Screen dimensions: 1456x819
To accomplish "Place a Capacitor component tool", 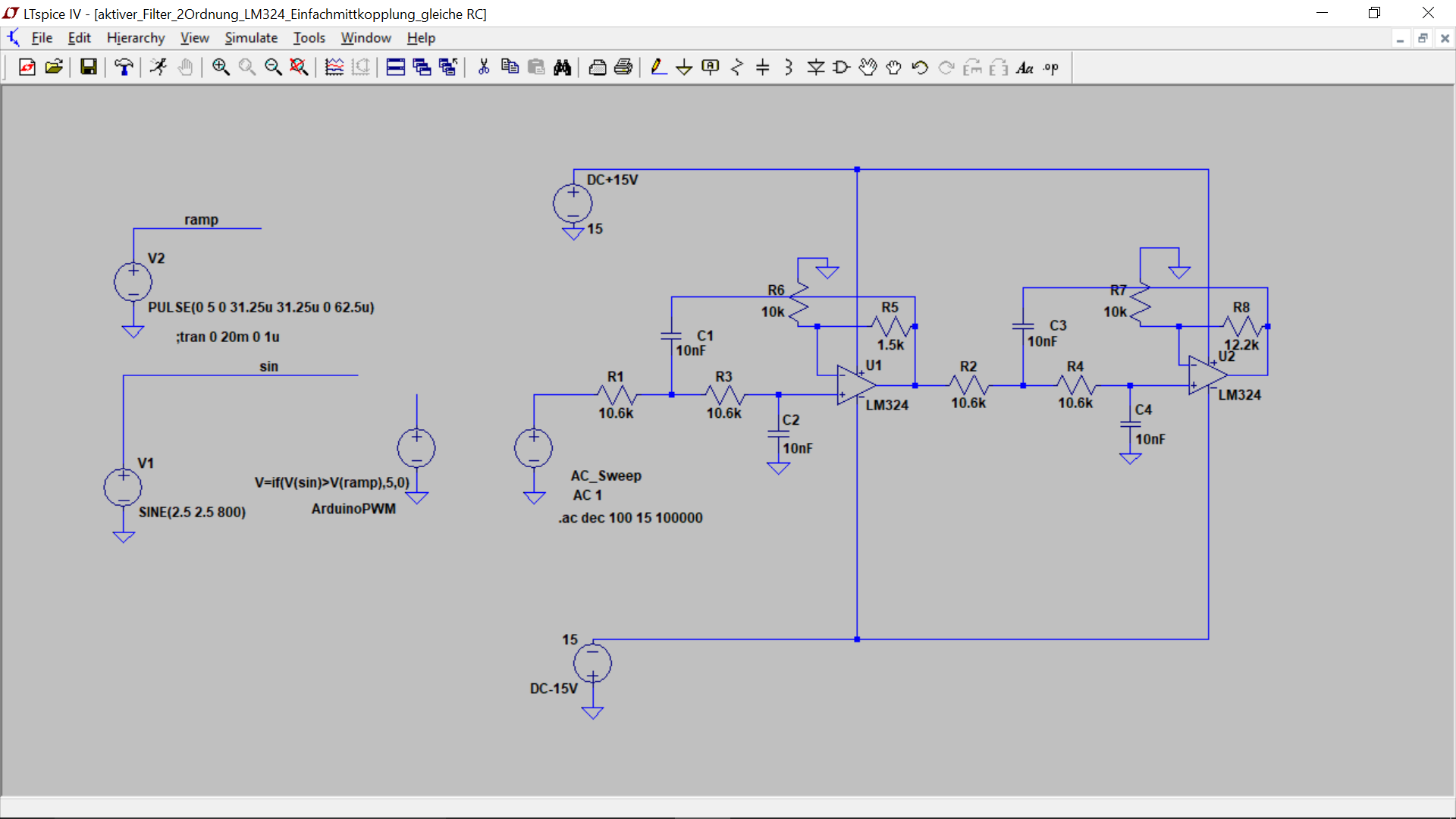I will [763, 67].
